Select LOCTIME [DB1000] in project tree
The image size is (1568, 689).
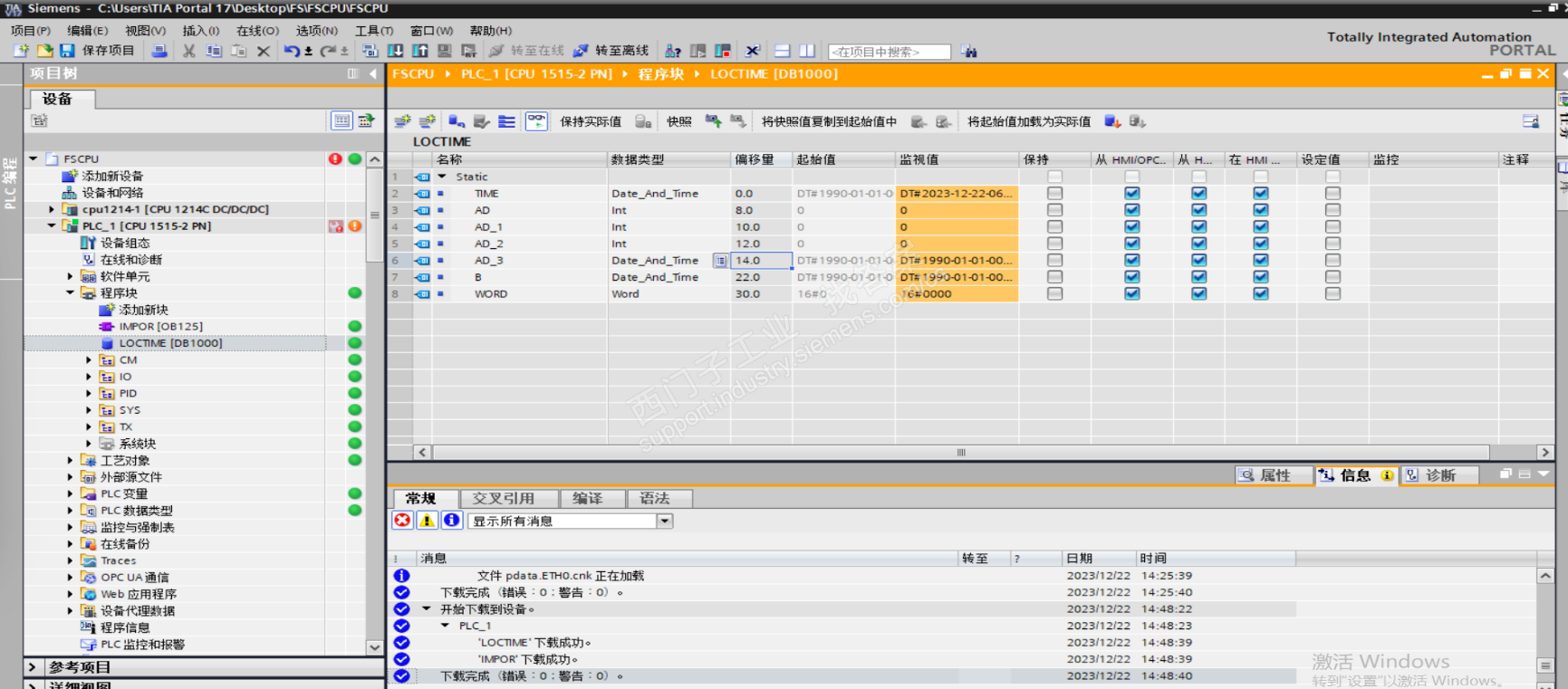pos(170,343)
